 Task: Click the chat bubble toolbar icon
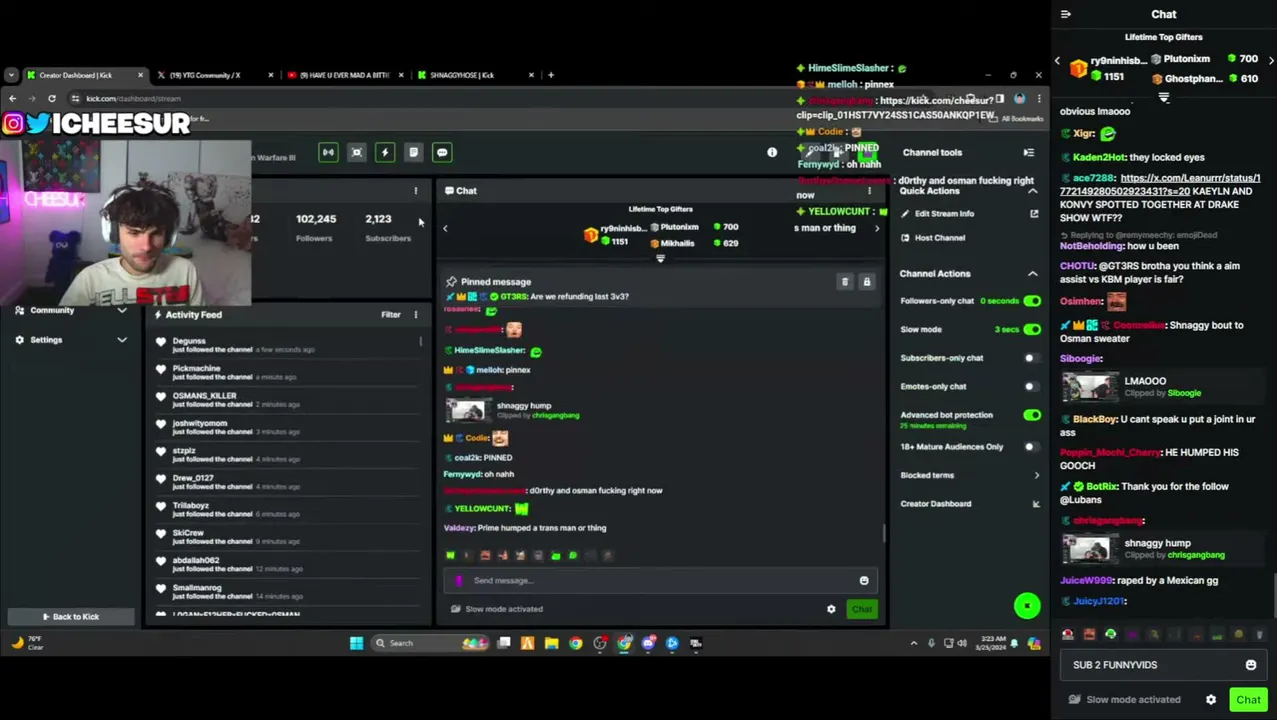tap(442, 152)
